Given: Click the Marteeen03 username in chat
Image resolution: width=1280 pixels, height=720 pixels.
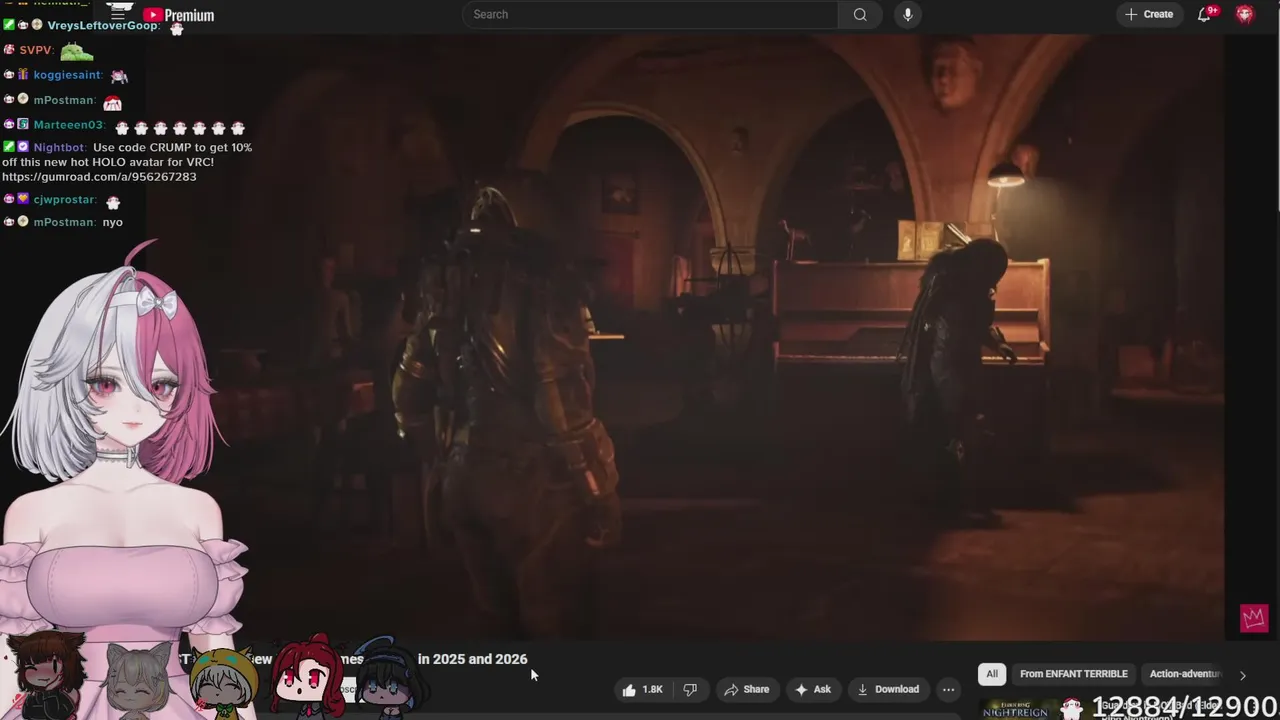Looking at the screenshot, I should pos(68,125).
